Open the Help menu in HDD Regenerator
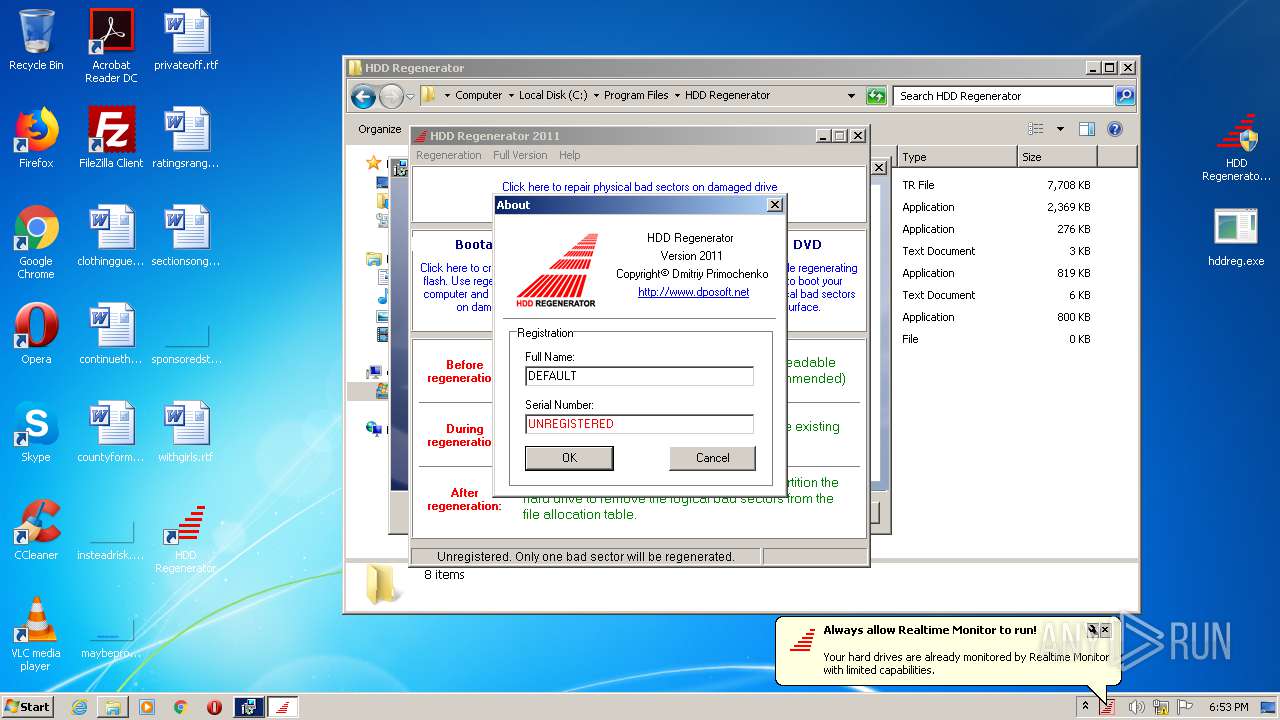 coord(569,155)
